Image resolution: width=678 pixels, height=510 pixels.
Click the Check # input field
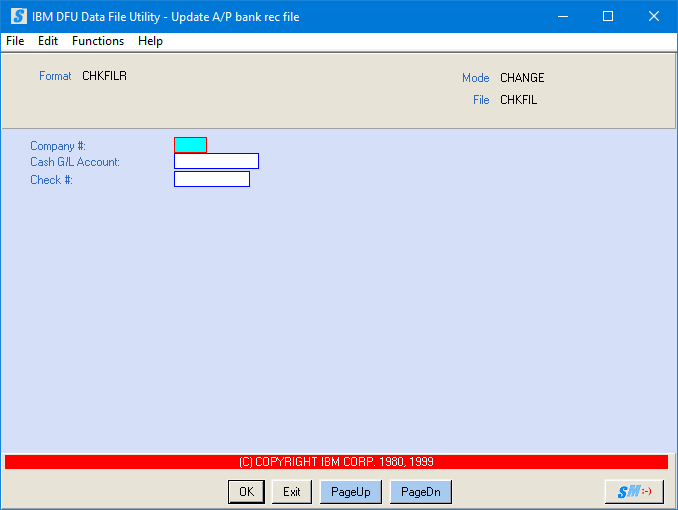coord(212,179)
